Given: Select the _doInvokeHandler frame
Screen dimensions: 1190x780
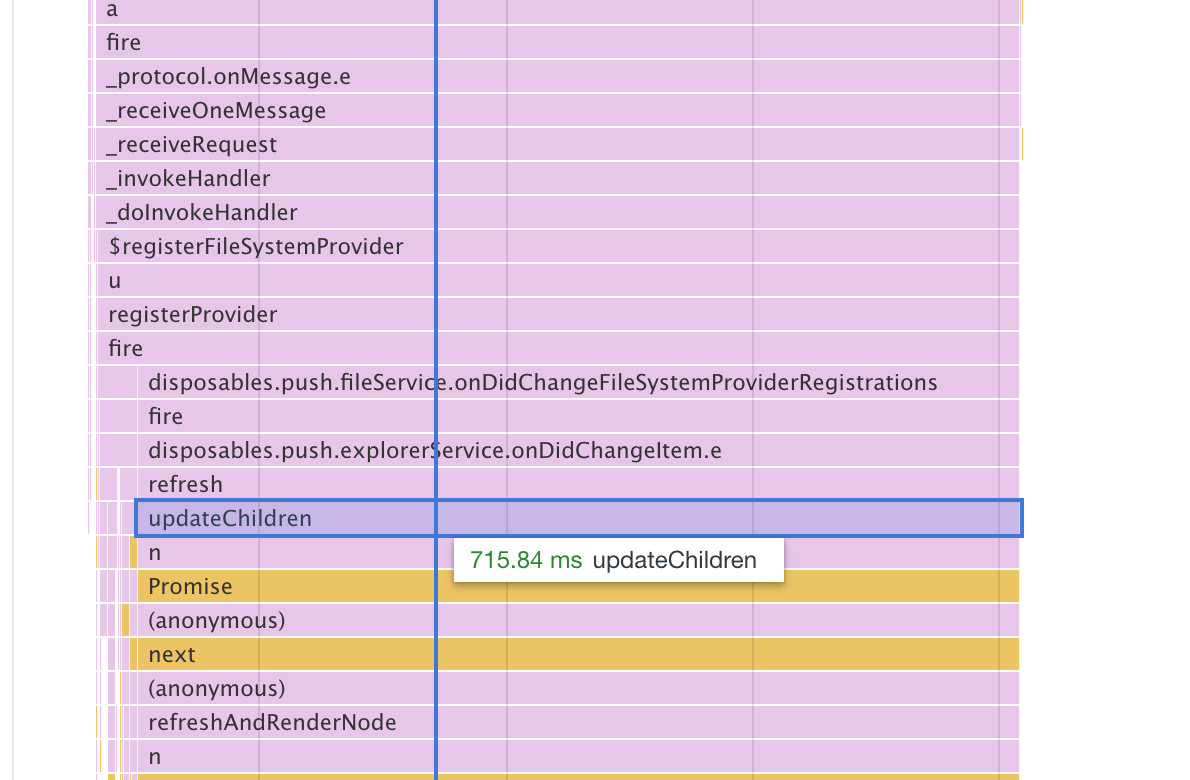Looking at the screenshot, I should [x=200, y=212].
